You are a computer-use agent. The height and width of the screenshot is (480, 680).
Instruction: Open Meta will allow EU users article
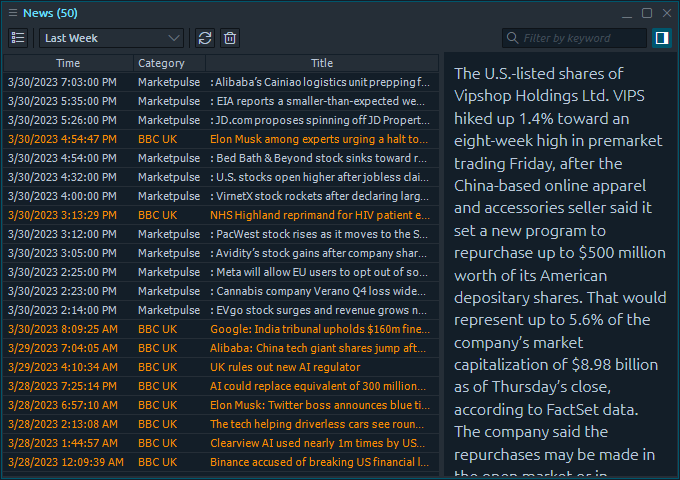(323, 272)
